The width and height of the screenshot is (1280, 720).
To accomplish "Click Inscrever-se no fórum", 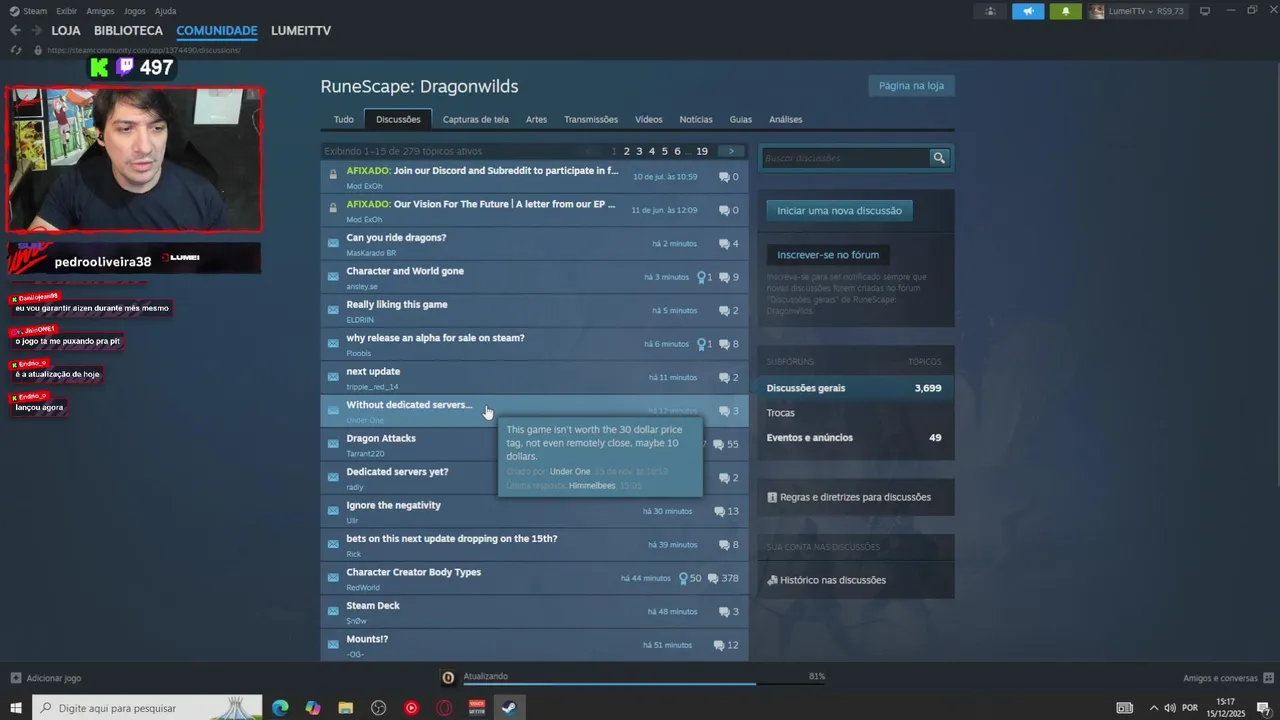I will (828, 255).
